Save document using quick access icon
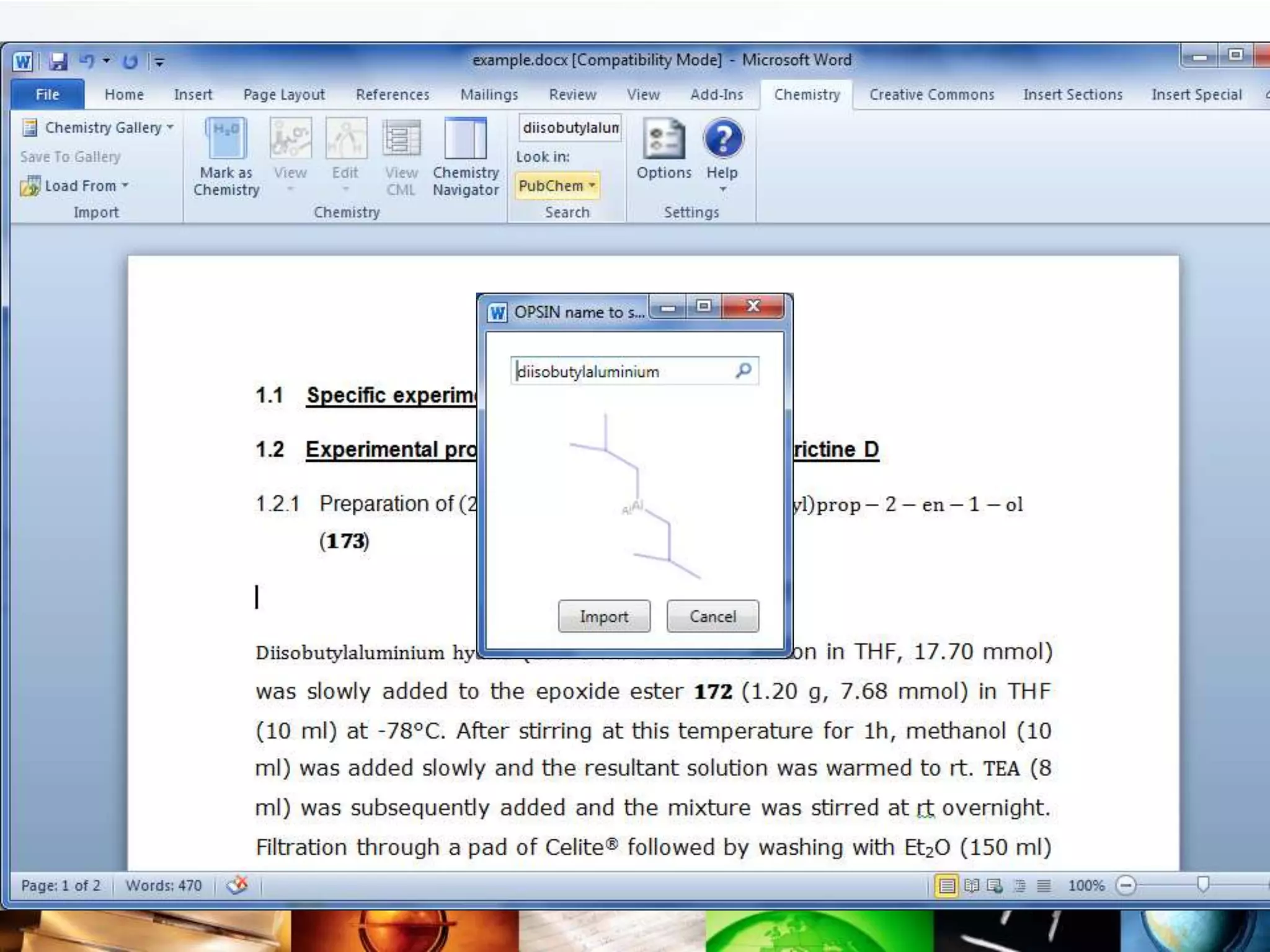Screen dimensions: 1270x952 tap(58, 61)
